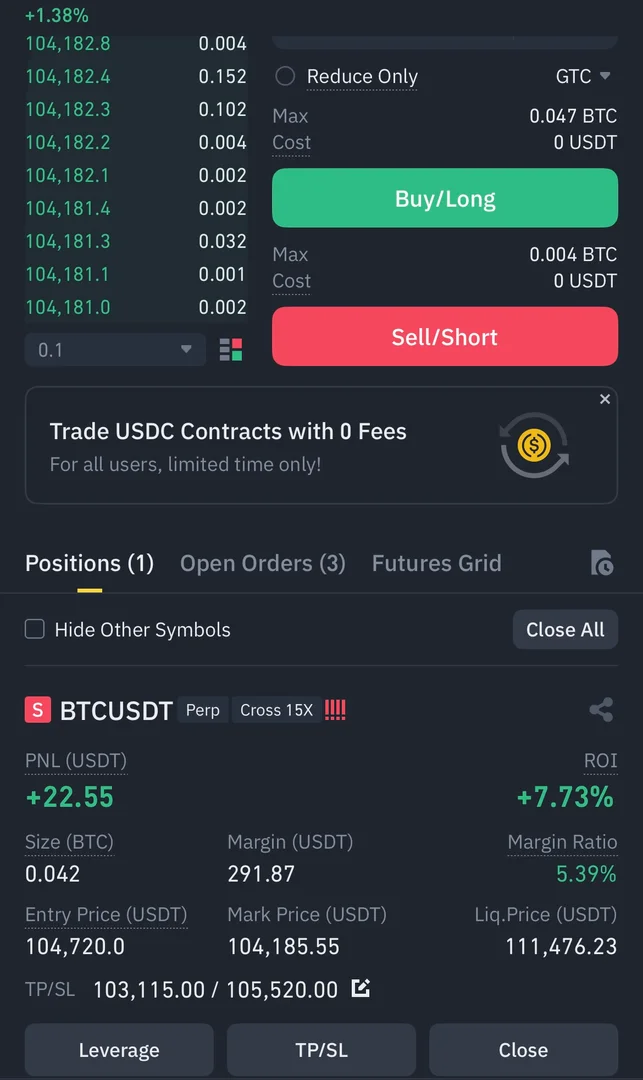Open the Futures Grid tab
Image resolution: width=643 pixels, height=1080 pixels.
tap(436, 563)
